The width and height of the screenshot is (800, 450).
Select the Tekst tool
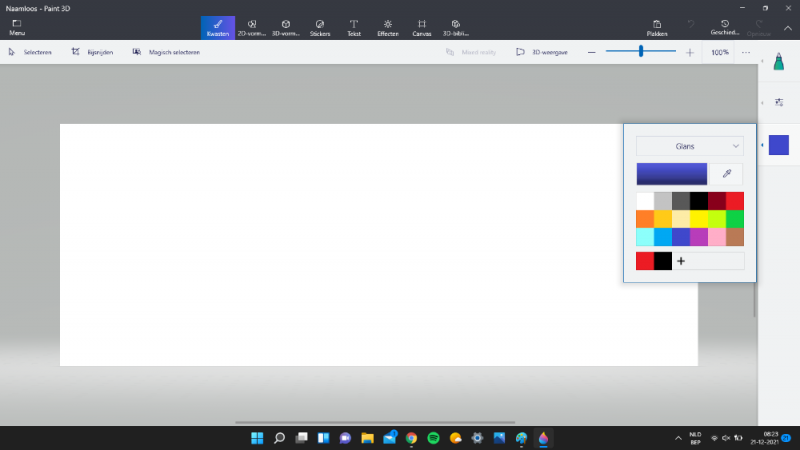(353, 27)
